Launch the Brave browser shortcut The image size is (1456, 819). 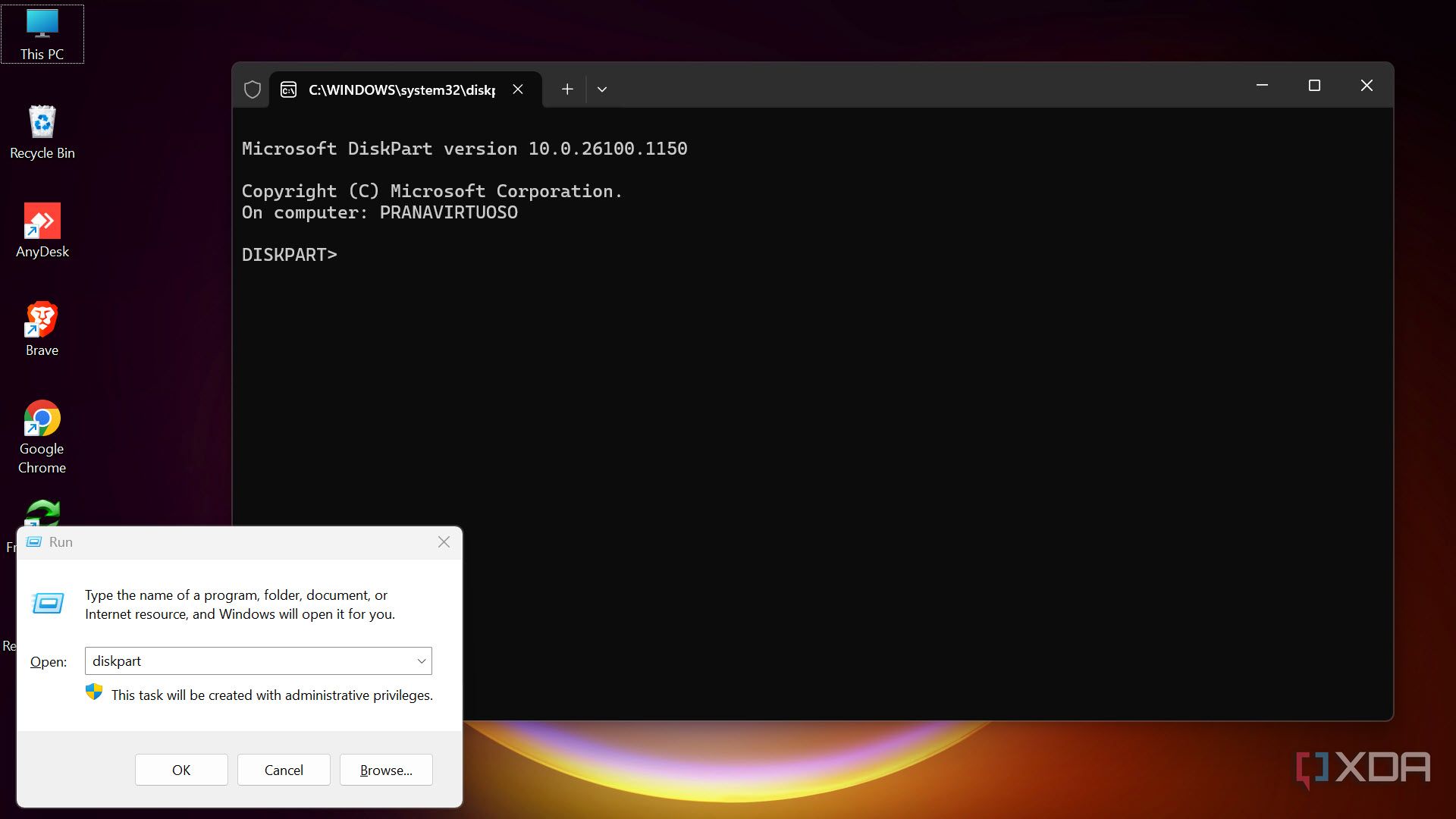click(42, 328)
